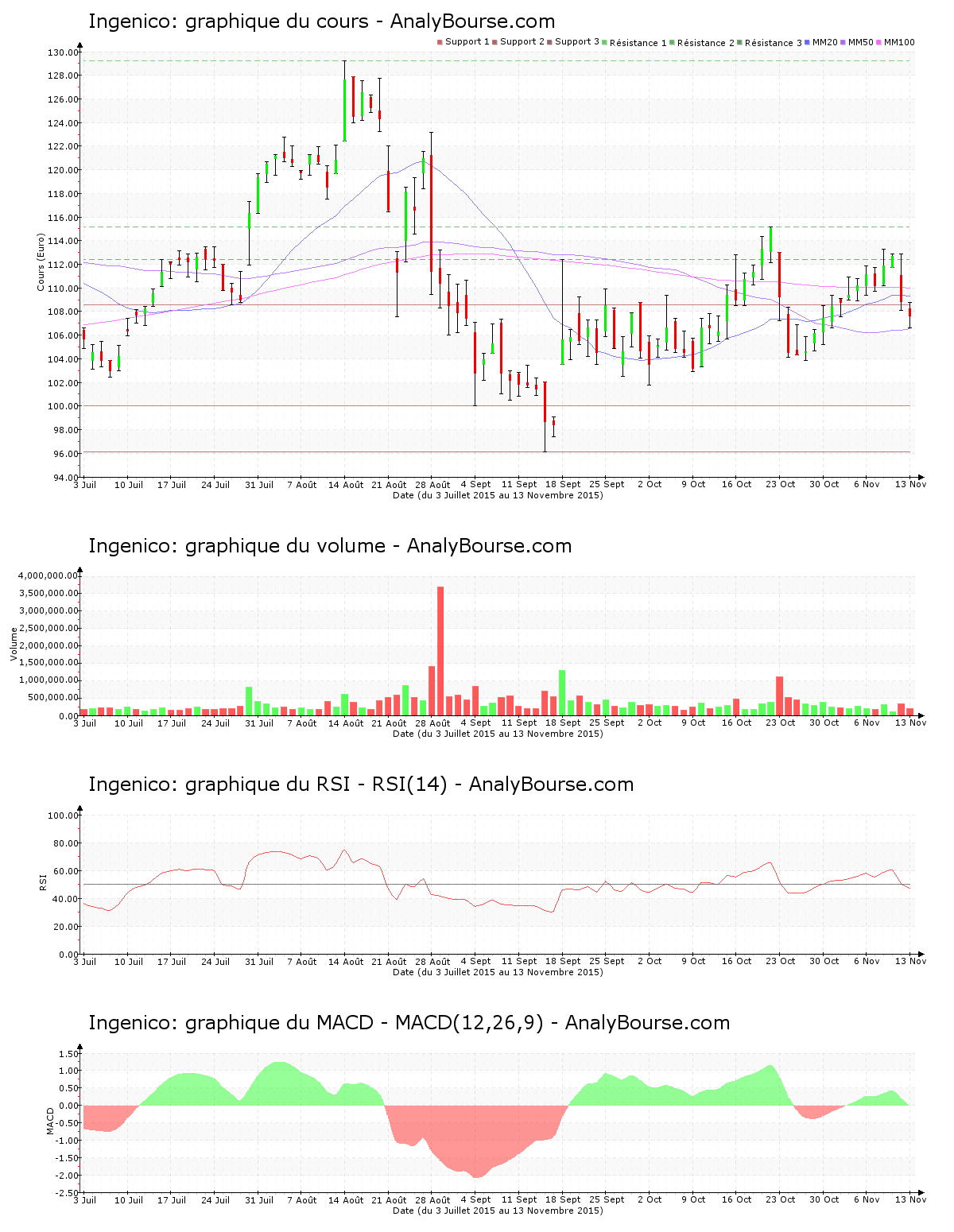Click the 96.00 price axis value
The height and width of the screenshot is (1232, 954).
[66, 454]
